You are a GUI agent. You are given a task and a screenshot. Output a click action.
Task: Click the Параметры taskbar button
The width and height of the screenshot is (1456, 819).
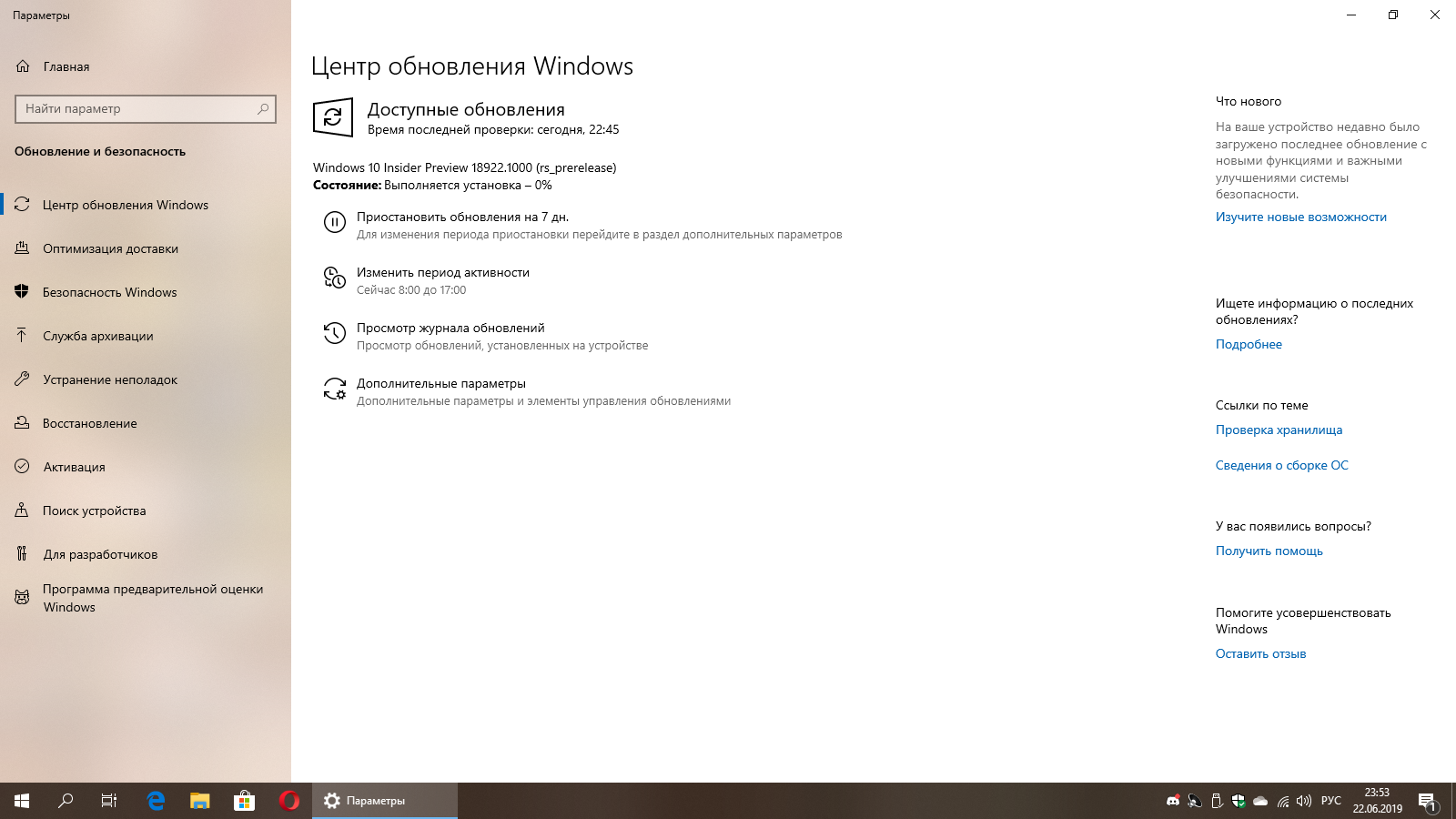385,801
